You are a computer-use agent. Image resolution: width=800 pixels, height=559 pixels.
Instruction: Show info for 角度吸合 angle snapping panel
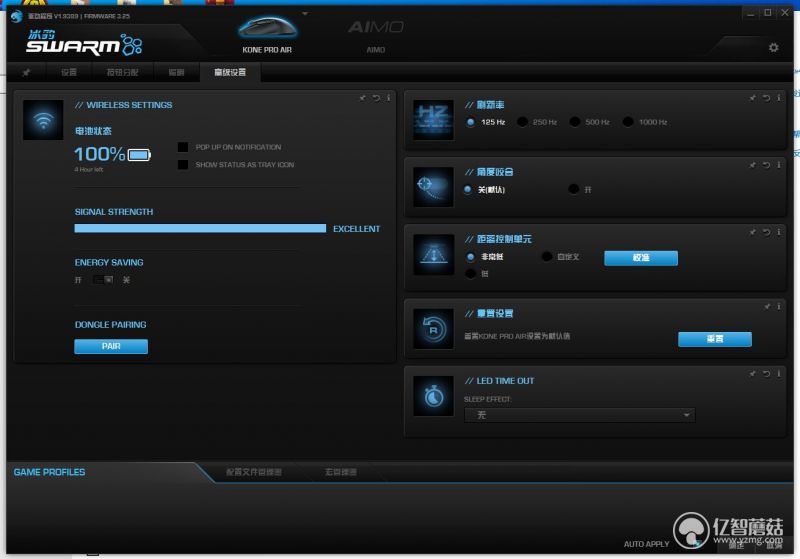point(779,165)
